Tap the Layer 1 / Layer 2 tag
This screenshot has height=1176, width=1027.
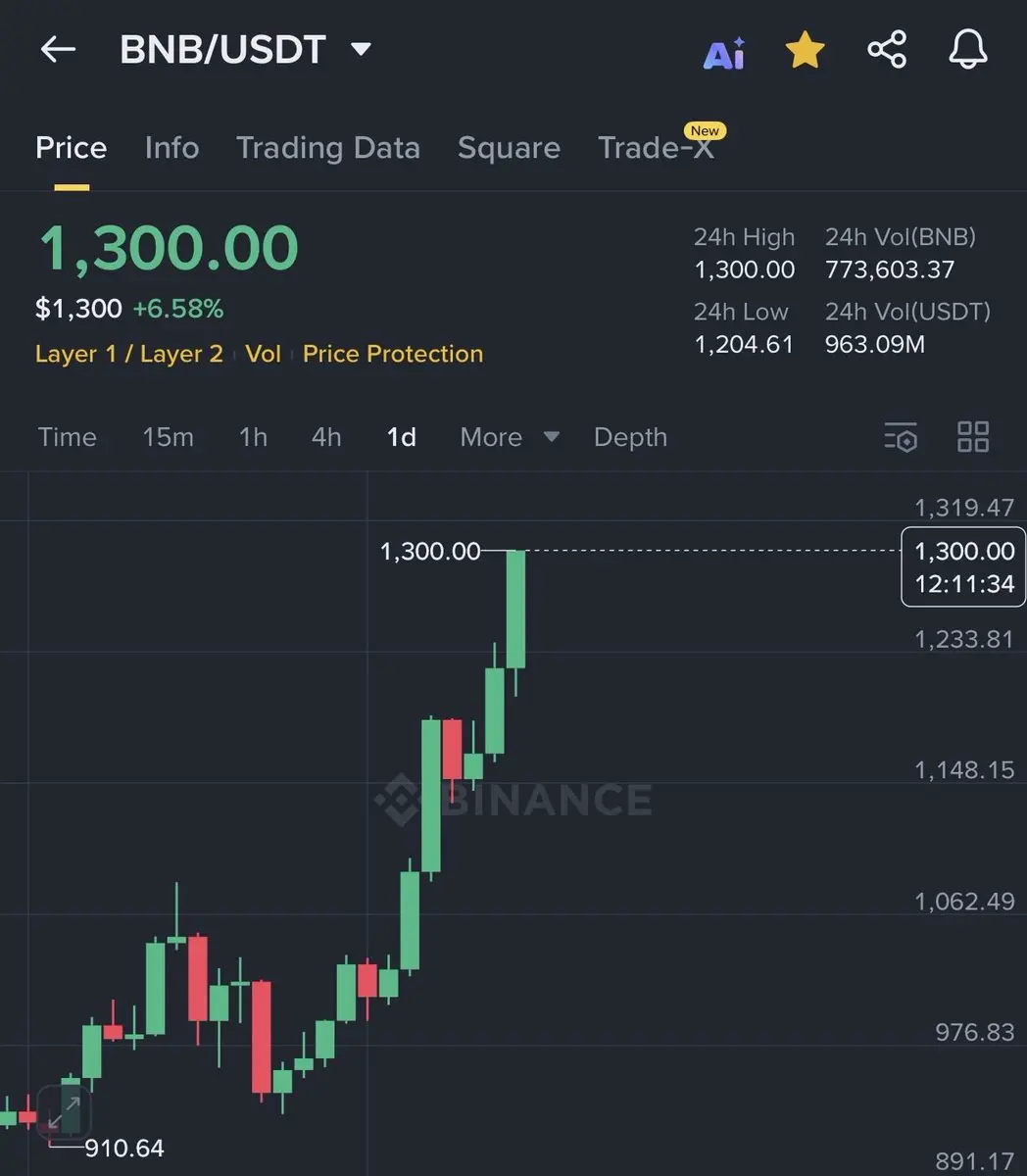pyautogui.click(x=129, y=354)
